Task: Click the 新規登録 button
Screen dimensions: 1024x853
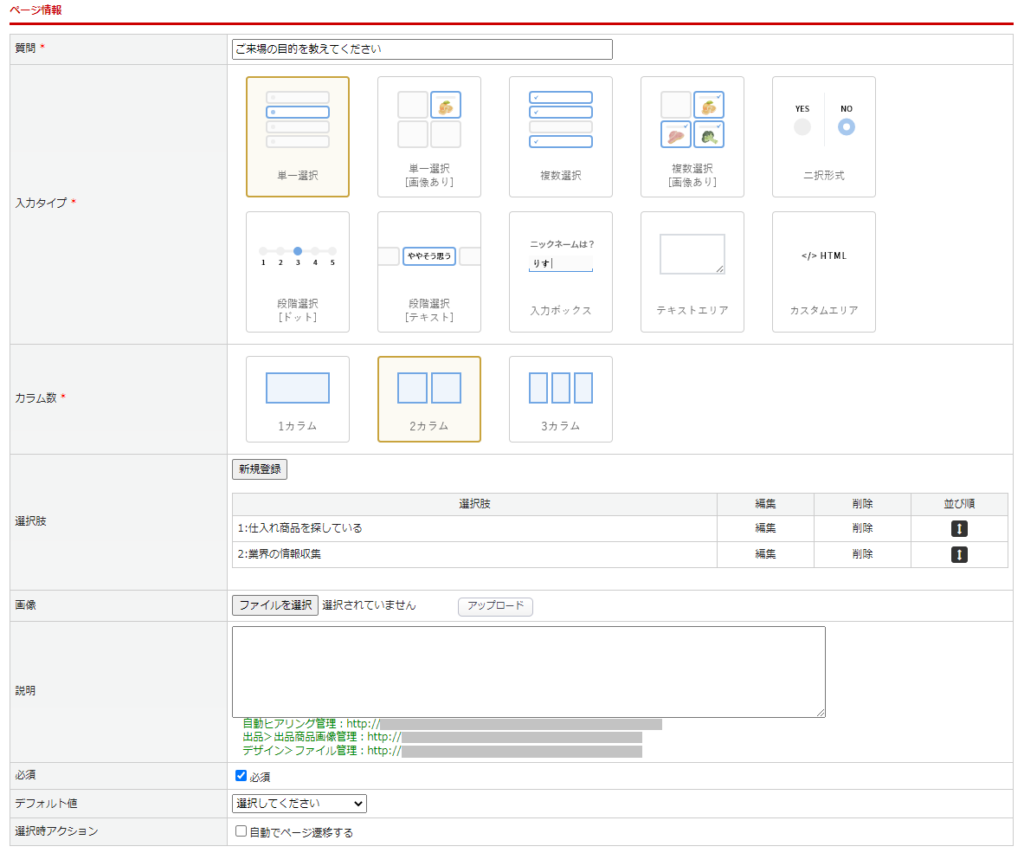Action: click(x=259, y=469)
